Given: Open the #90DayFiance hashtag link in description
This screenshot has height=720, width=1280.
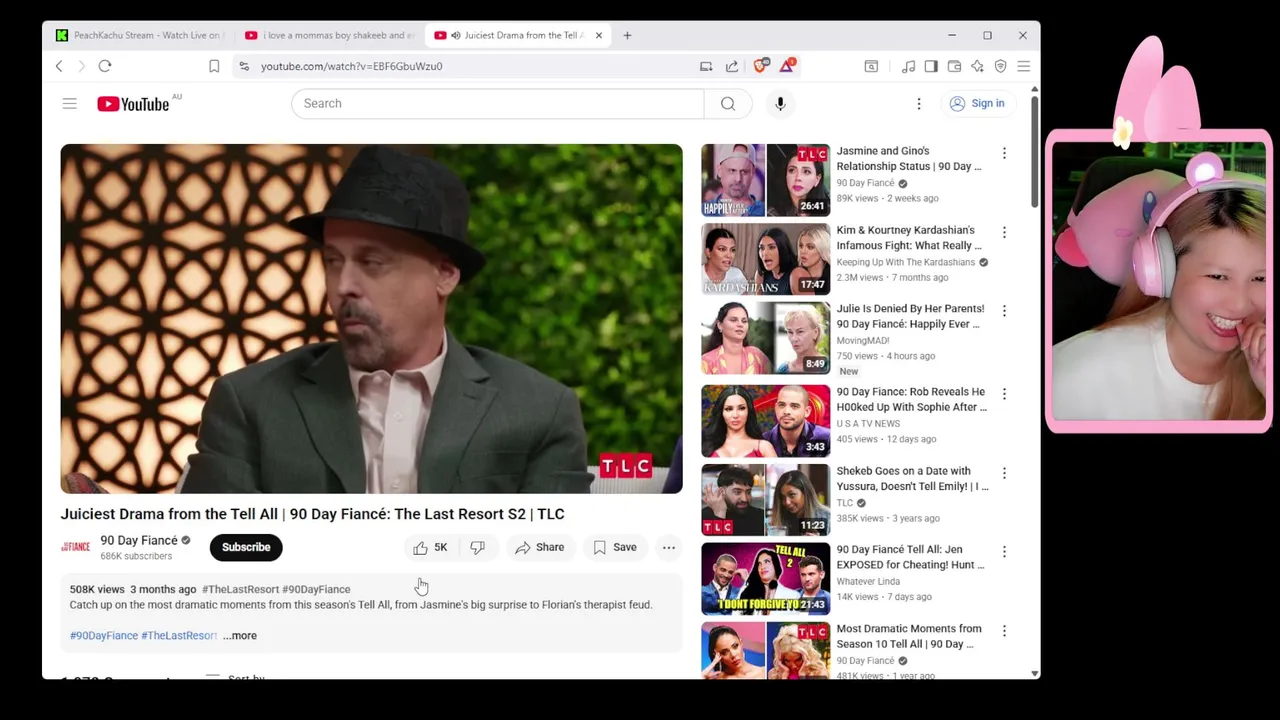Looking at the screenshot, I should tap(104, 635).
